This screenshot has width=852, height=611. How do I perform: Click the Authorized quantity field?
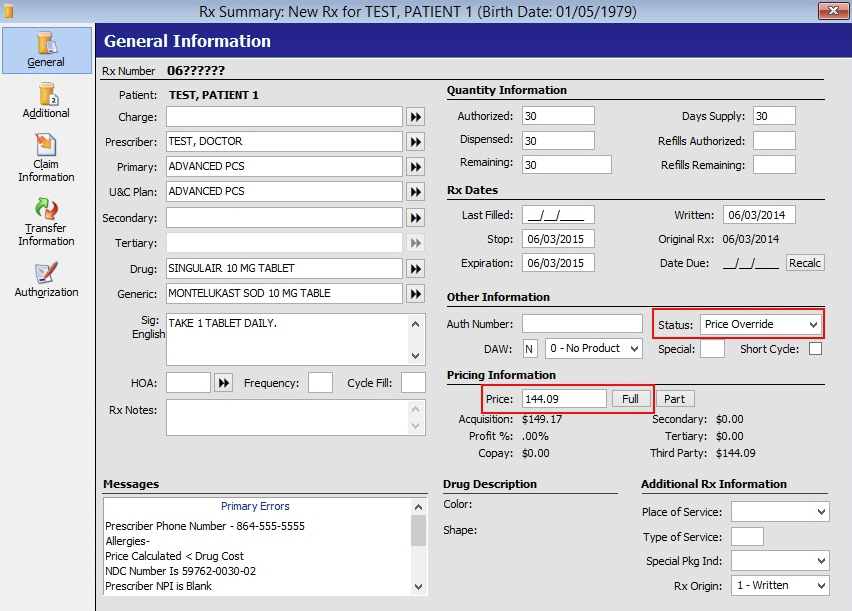click(558, 116)
